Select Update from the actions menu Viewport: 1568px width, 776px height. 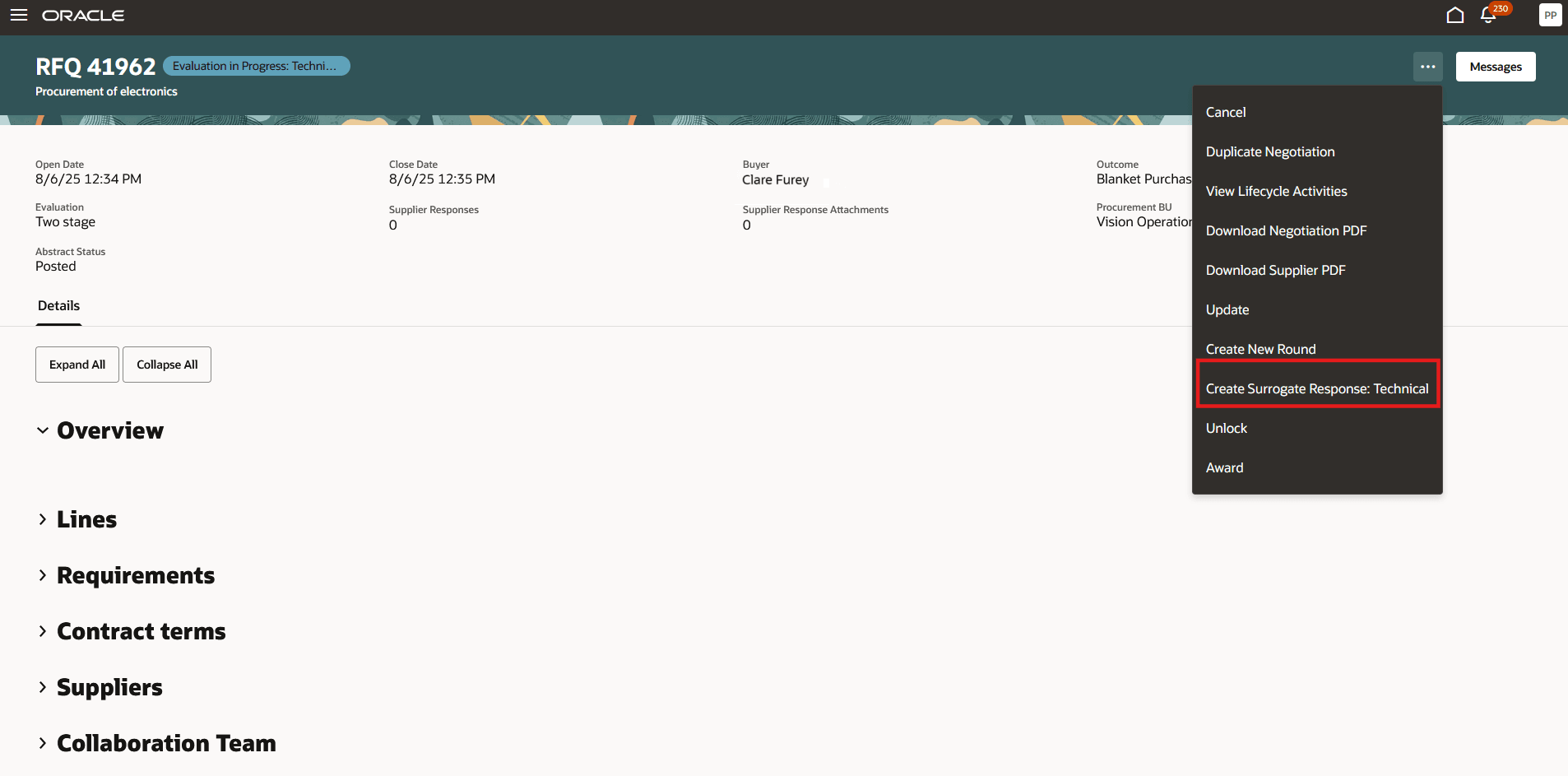point(1316,309)
